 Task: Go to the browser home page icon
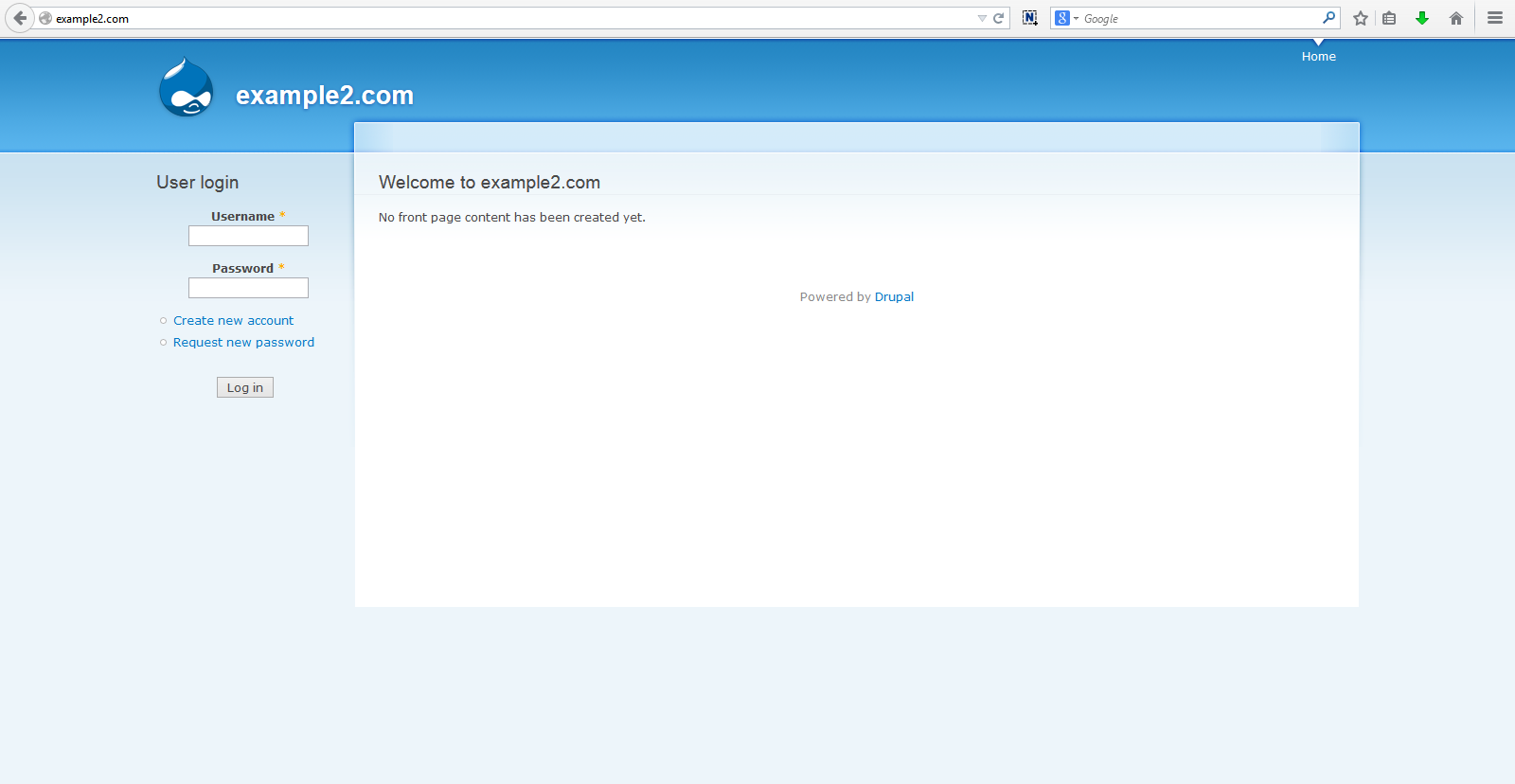[1456, 18]
